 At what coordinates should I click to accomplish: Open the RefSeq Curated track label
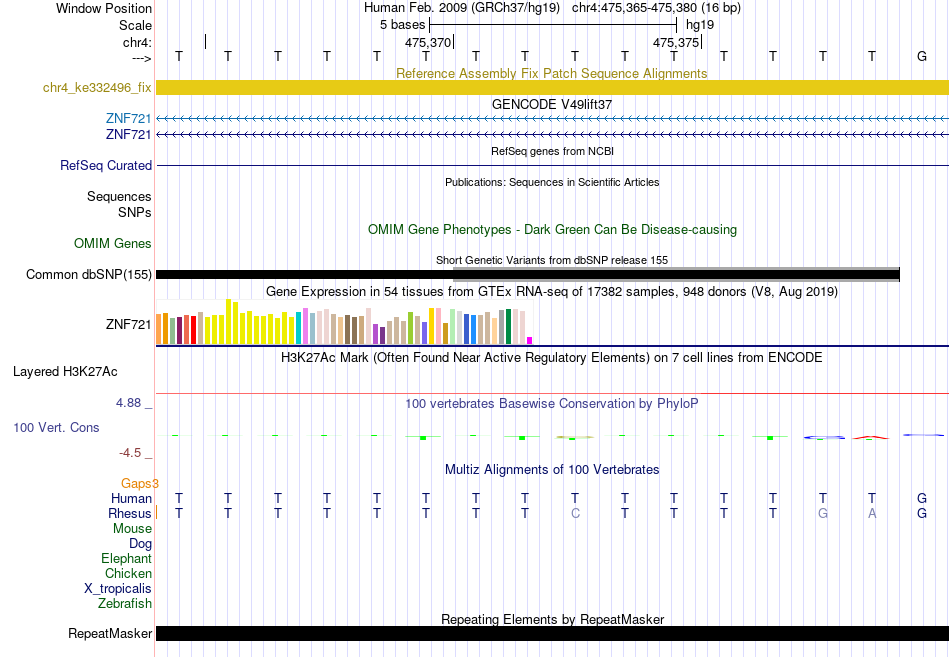pos(106,165)
